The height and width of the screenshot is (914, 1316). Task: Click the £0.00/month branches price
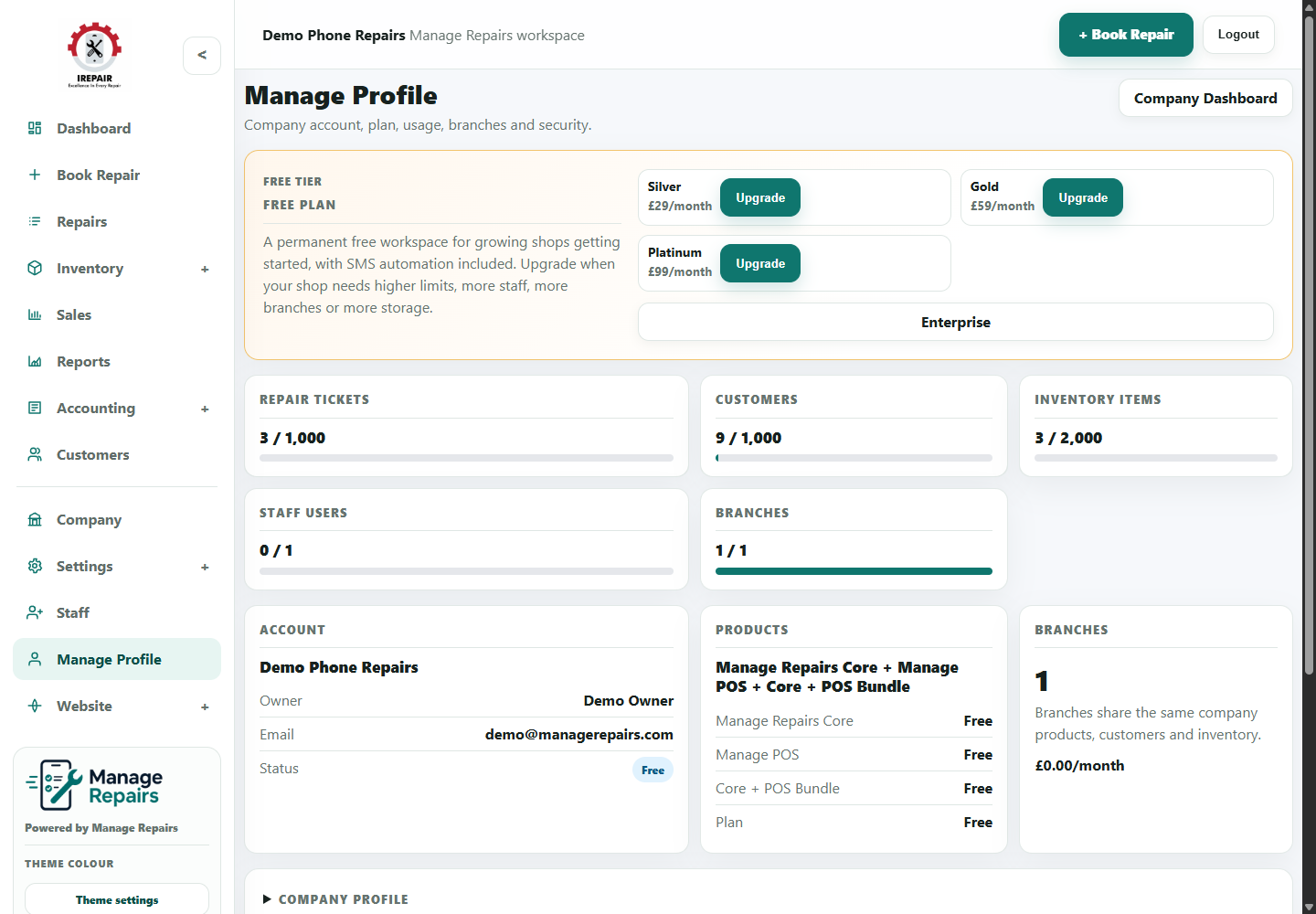[1079, 766]
